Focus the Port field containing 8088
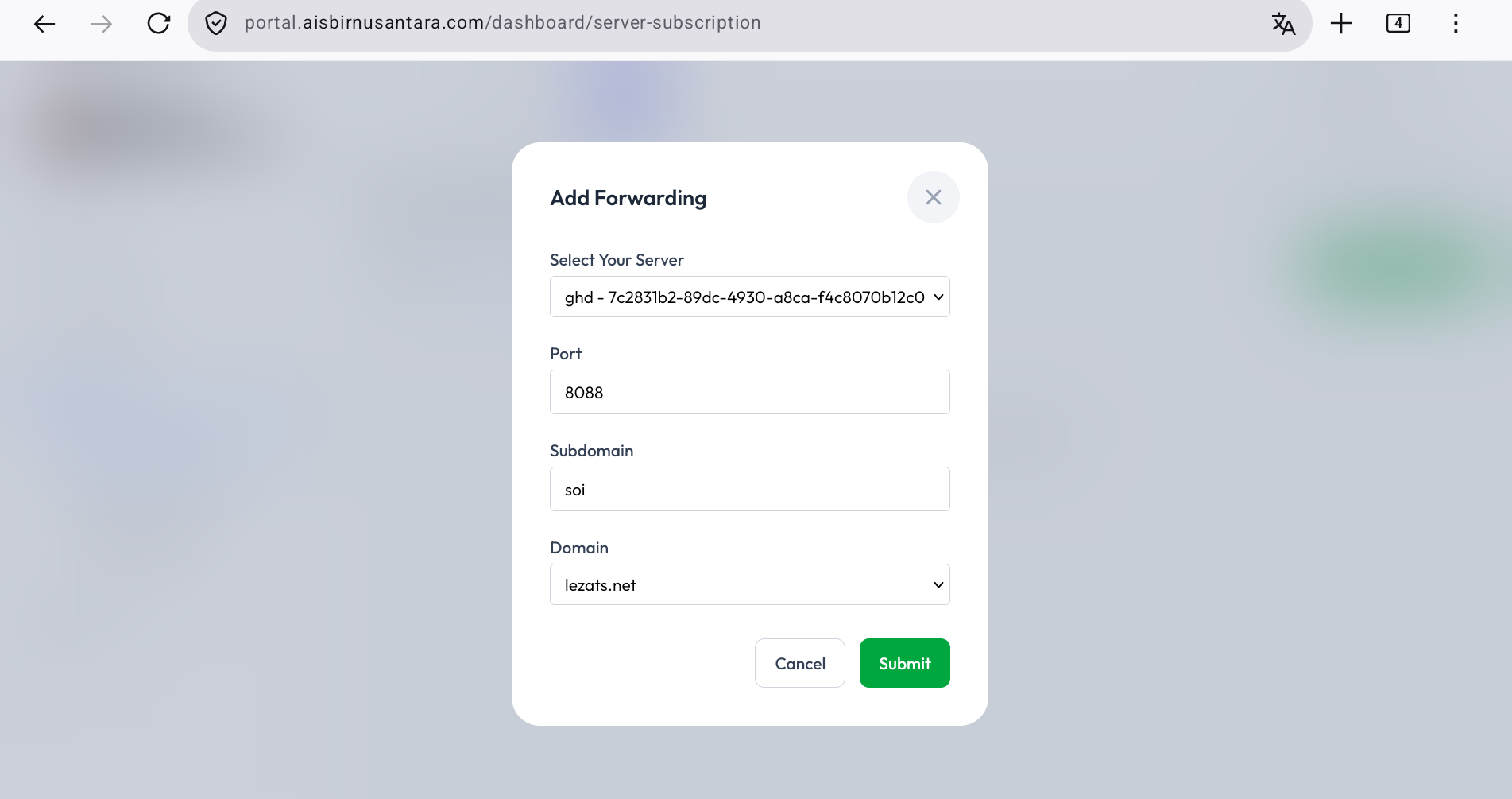 coord(749,392)
